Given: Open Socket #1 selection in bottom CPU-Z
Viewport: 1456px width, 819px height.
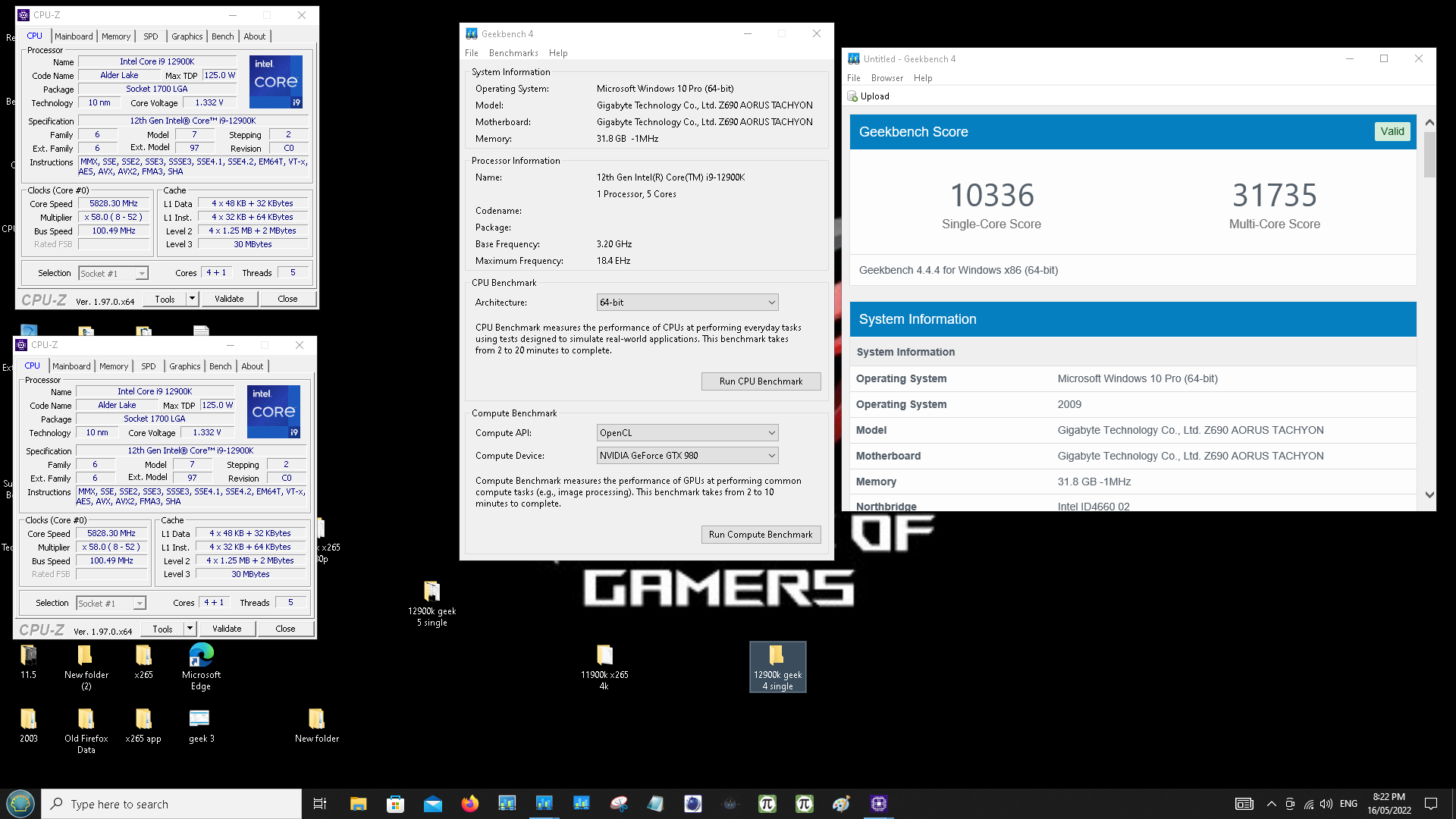Looking at the screenshot, I should (111, 604).
